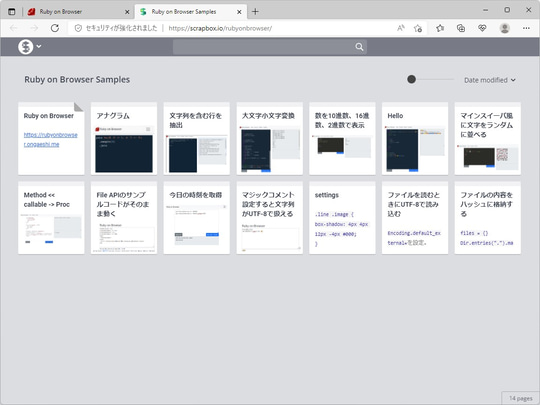Open Settings and more ellipsis menu
This screenshot has width=540, height=405.
526,28
